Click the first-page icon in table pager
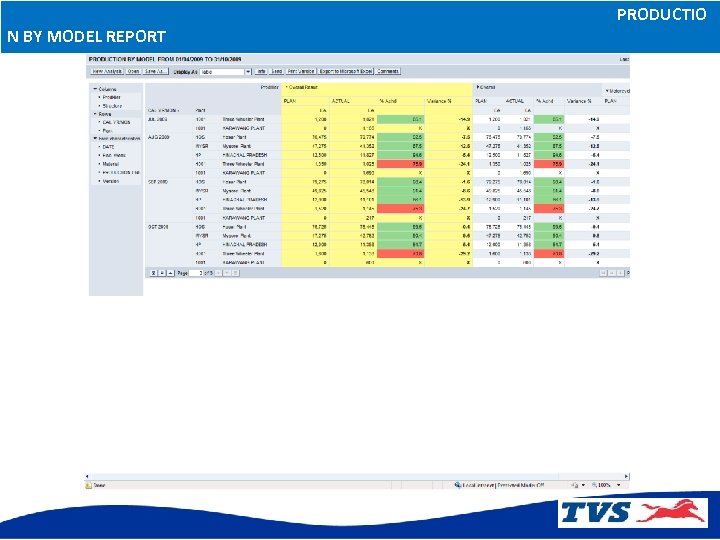Image resolution: width=720 pixels, height=540 pixels. tap(153, 273)
